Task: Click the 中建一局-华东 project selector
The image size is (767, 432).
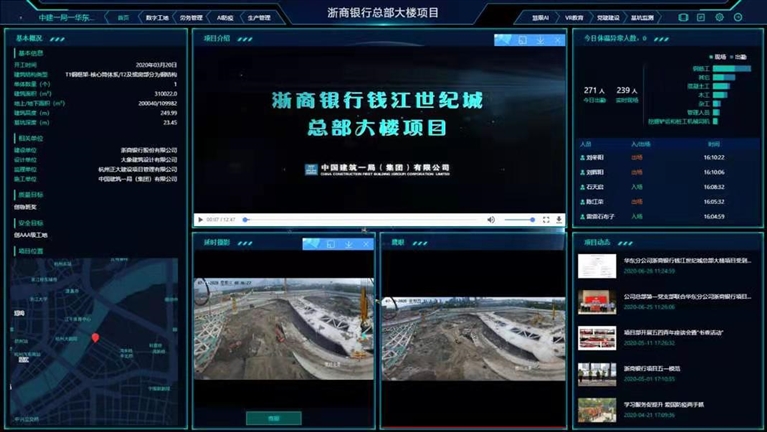Action: [67, 18]
